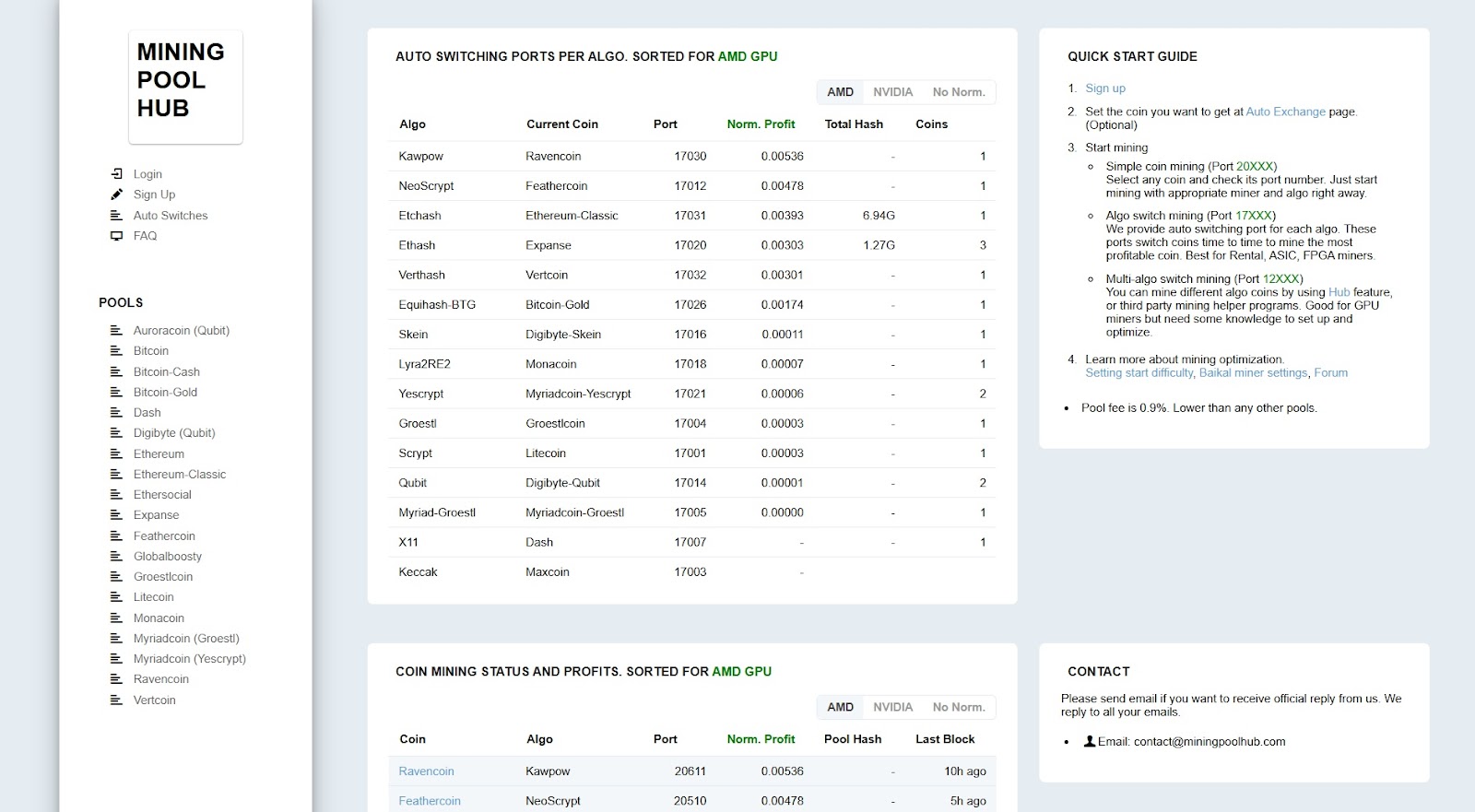Click the list icon beside Litecoin pool

pyautogui.click(x=116, y=596)
